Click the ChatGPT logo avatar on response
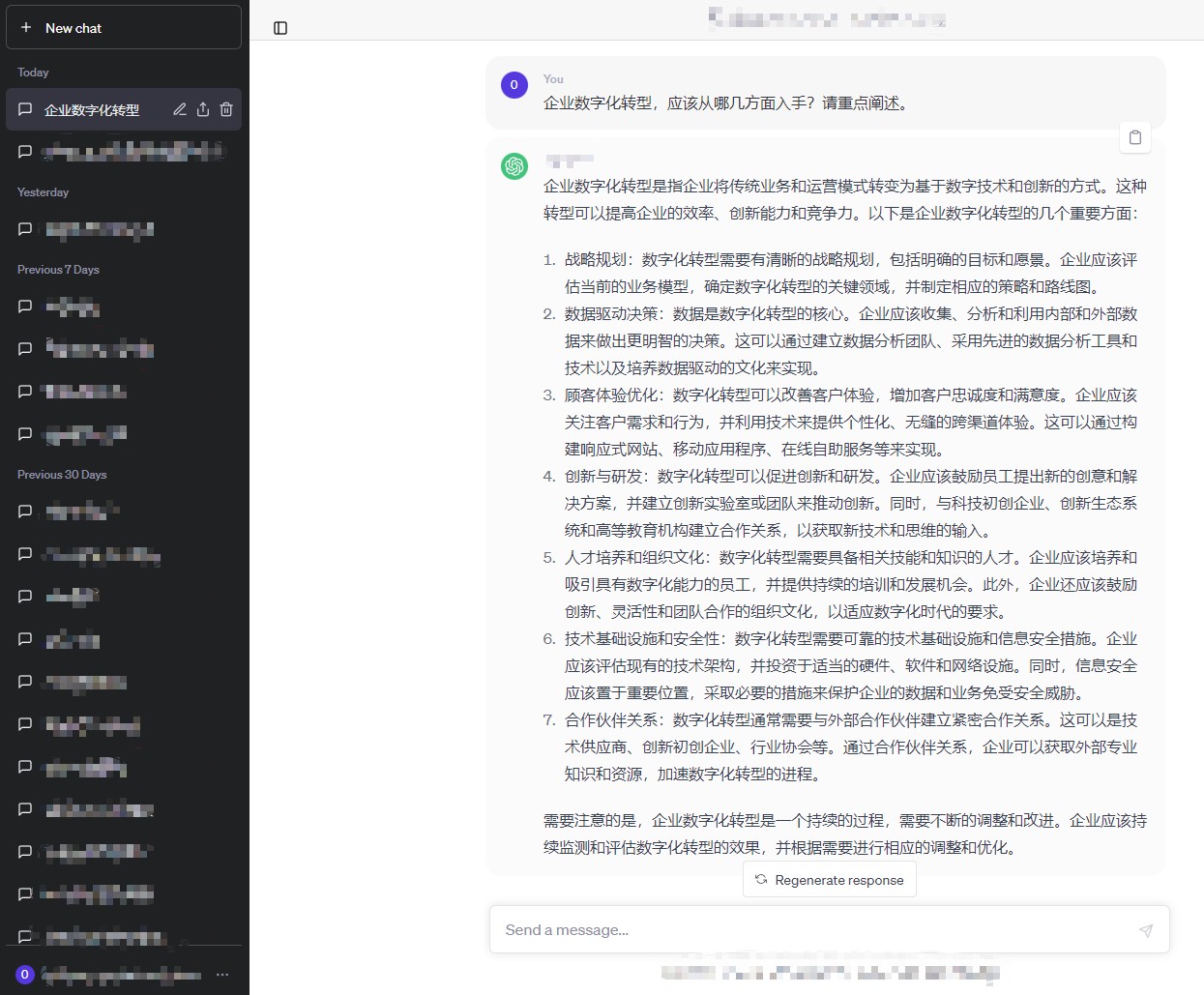This screenshot has width=1204, height=995. pyautogui.click(x=514, y=166)
